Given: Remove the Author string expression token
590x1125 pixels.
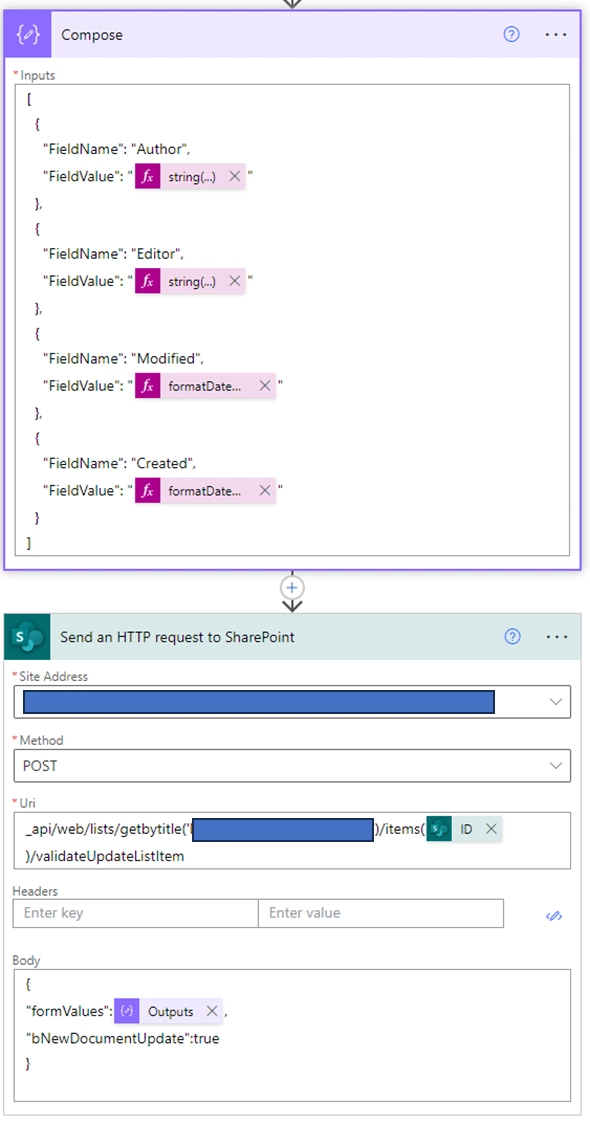Looking at the screenshot, I should pos(235,176).
